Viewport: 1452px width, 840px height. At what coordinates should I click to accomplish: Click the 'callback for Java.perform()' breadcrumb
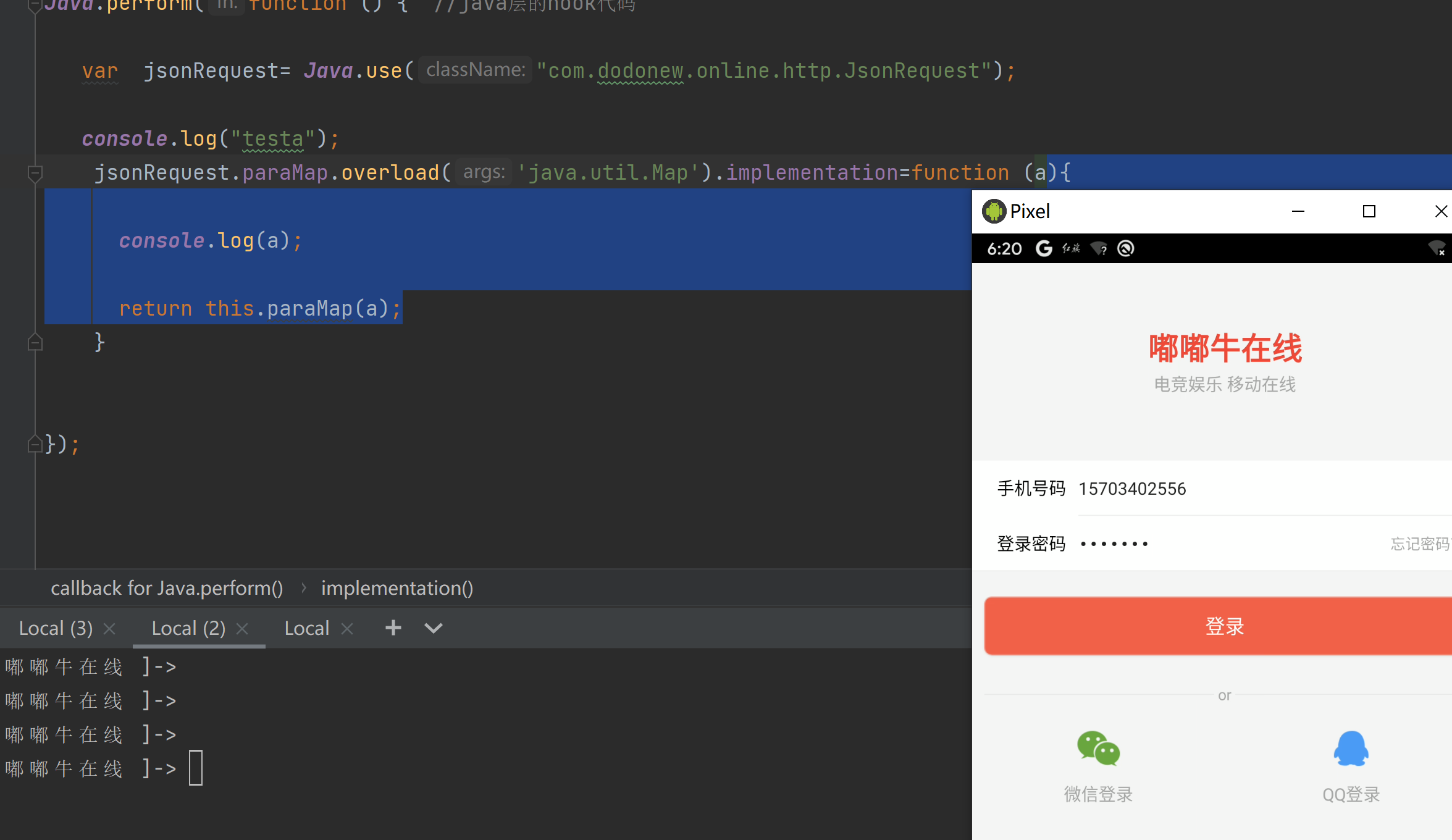point(167,588)
